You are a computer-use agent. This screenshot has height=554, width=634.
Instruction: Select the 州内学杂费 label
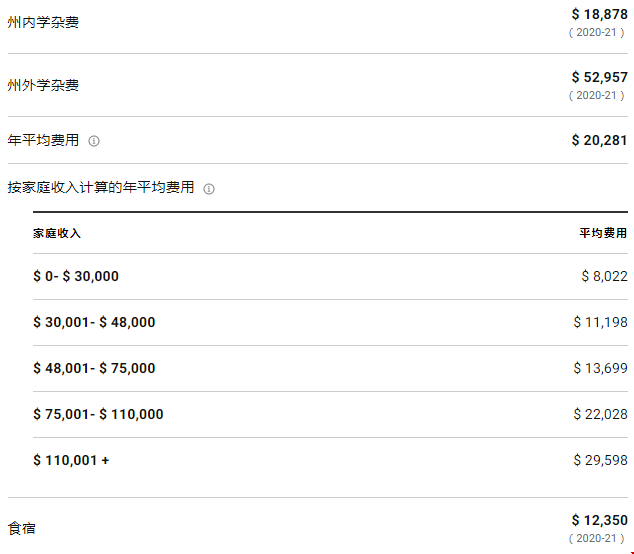43,22
